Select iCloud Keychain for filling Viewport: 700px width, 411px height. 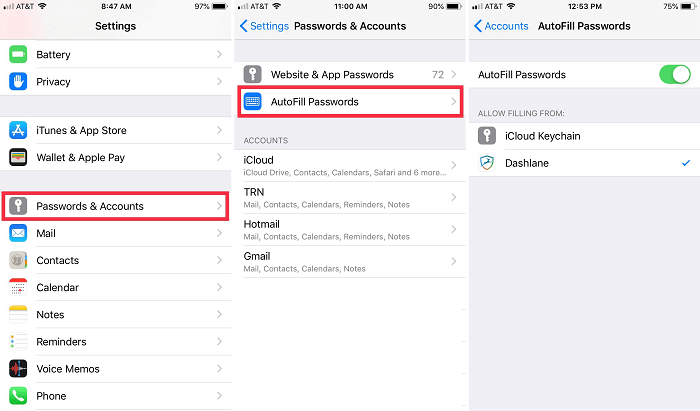pos(580,136)
